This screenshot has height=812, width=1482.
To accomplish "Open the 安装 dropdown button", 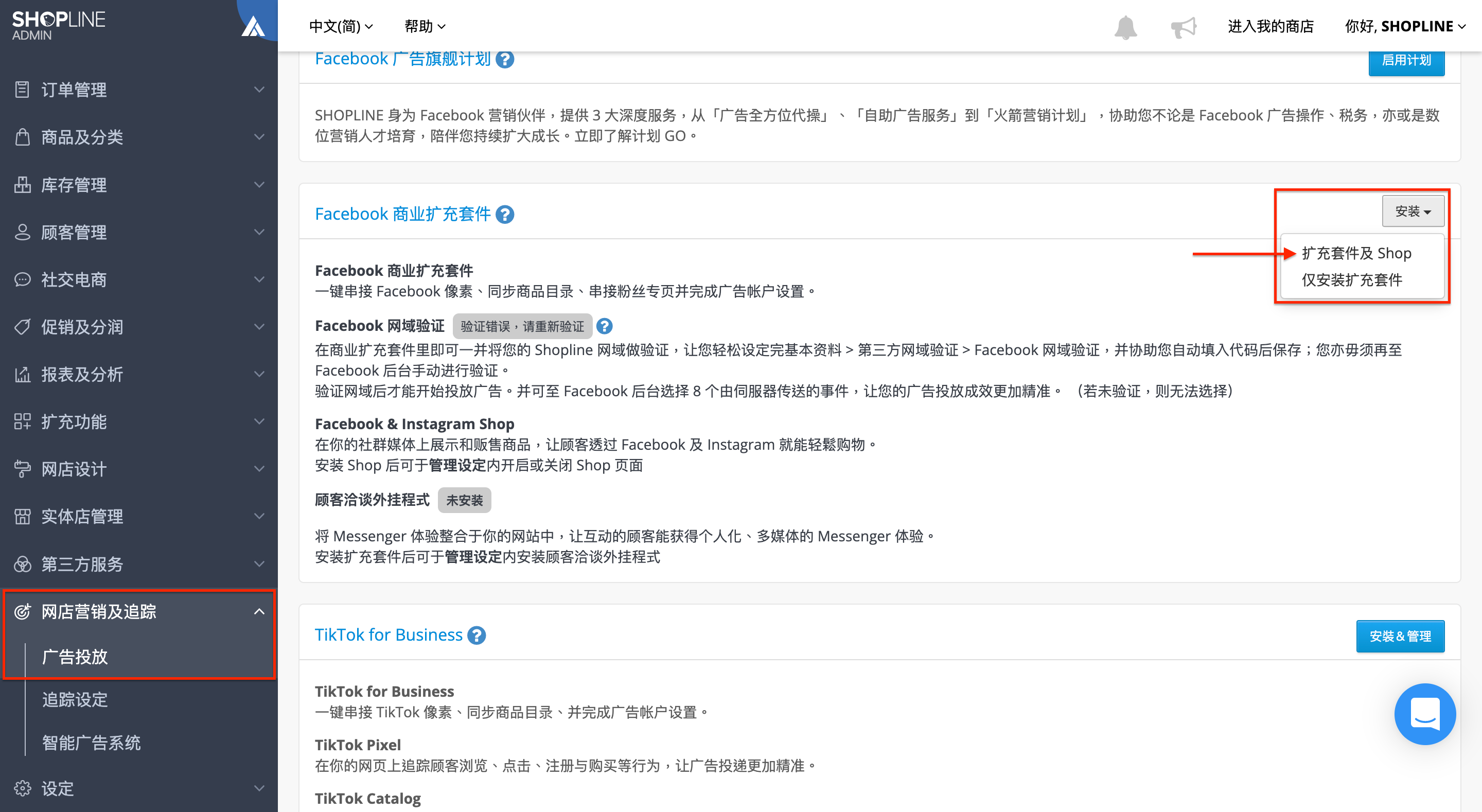I will (x=1413, y=211).
